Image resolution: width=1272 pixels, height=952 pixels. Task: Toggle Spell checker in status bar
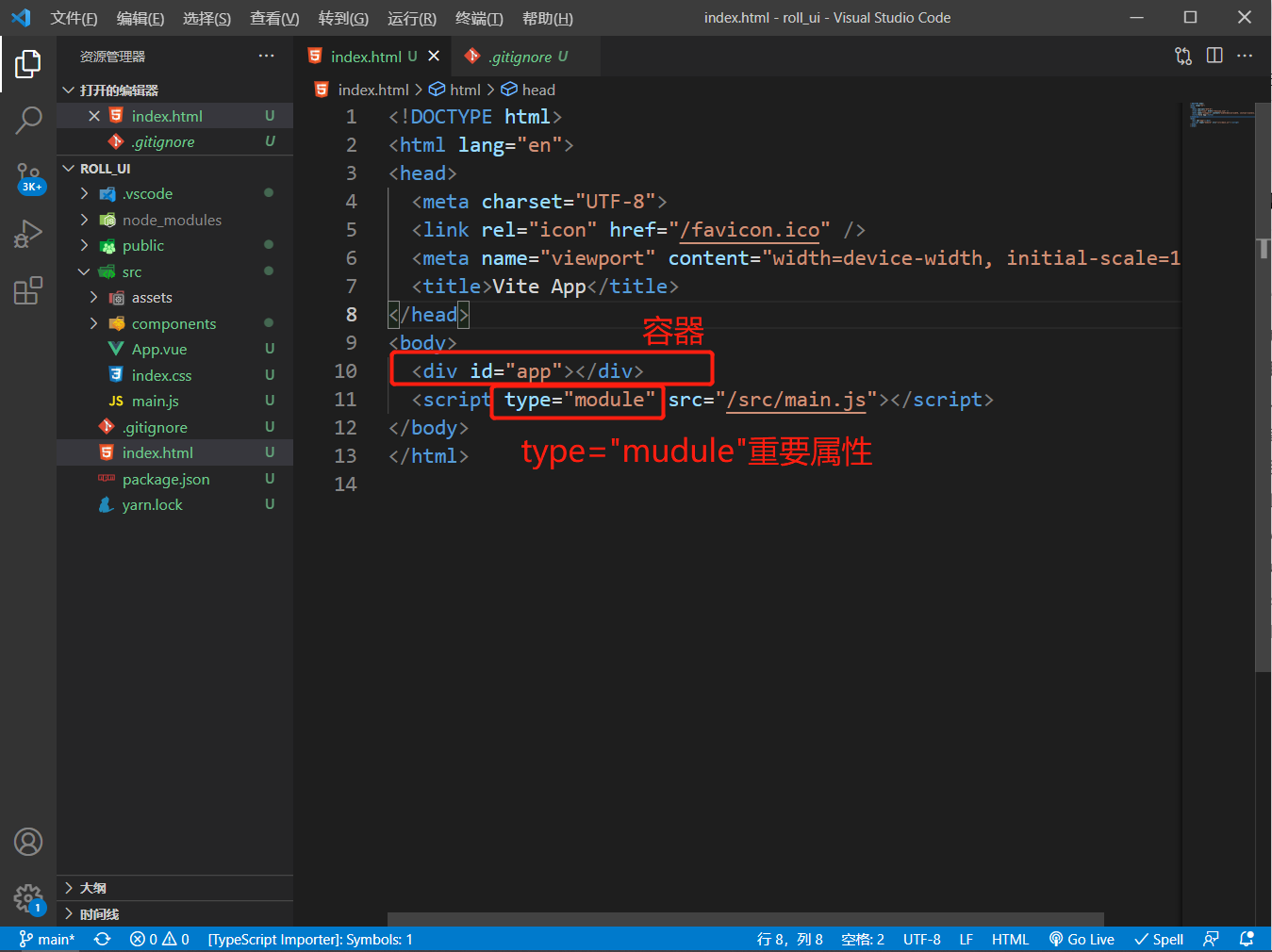1159,939
